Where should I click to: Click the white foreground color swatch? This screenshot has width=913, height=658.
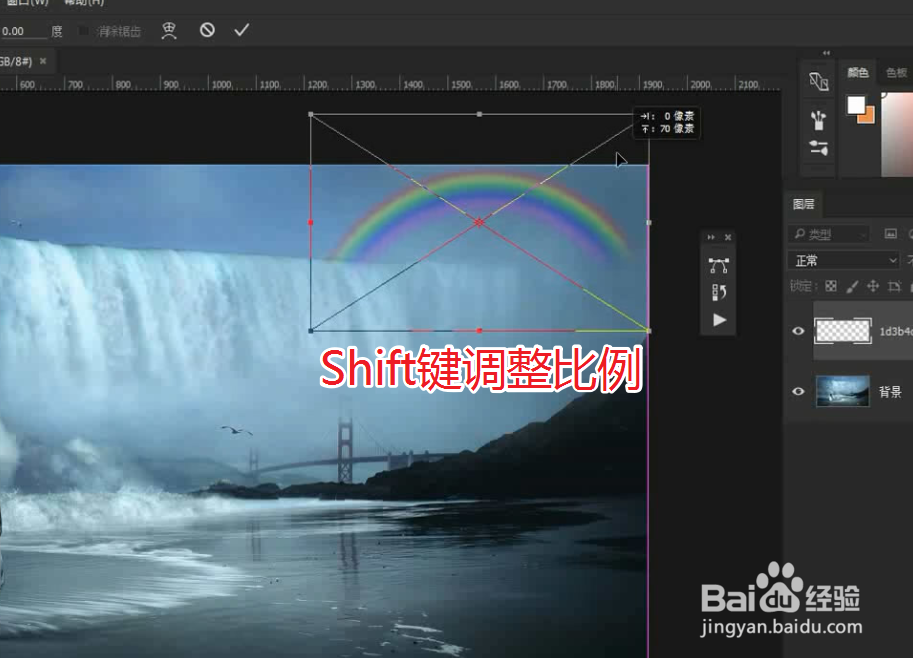[x=855, y=105]
